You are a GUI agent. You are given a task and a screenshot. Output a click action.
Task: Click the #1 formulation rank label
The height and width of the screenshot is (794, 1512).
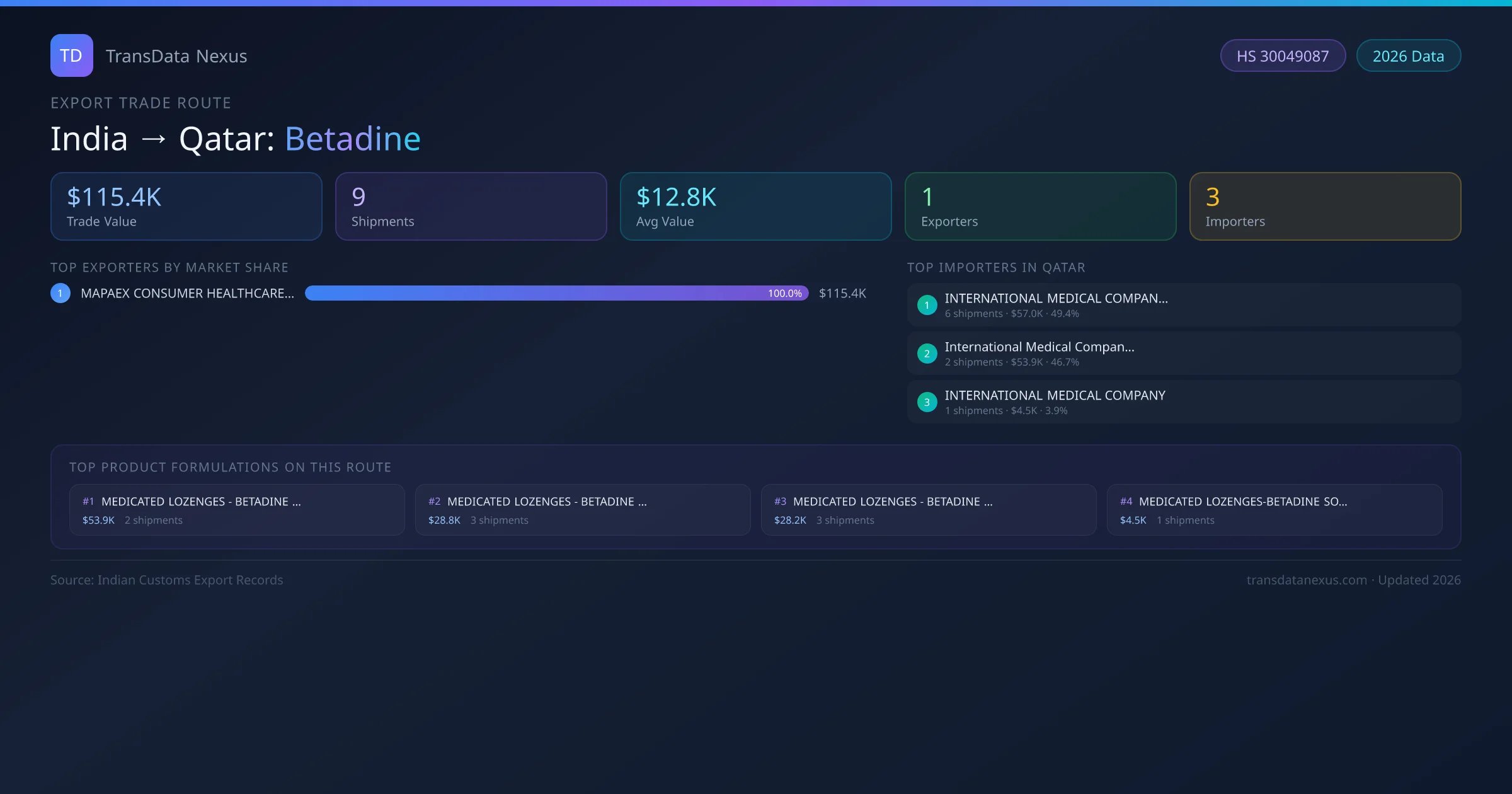click(x=88, y=502)
